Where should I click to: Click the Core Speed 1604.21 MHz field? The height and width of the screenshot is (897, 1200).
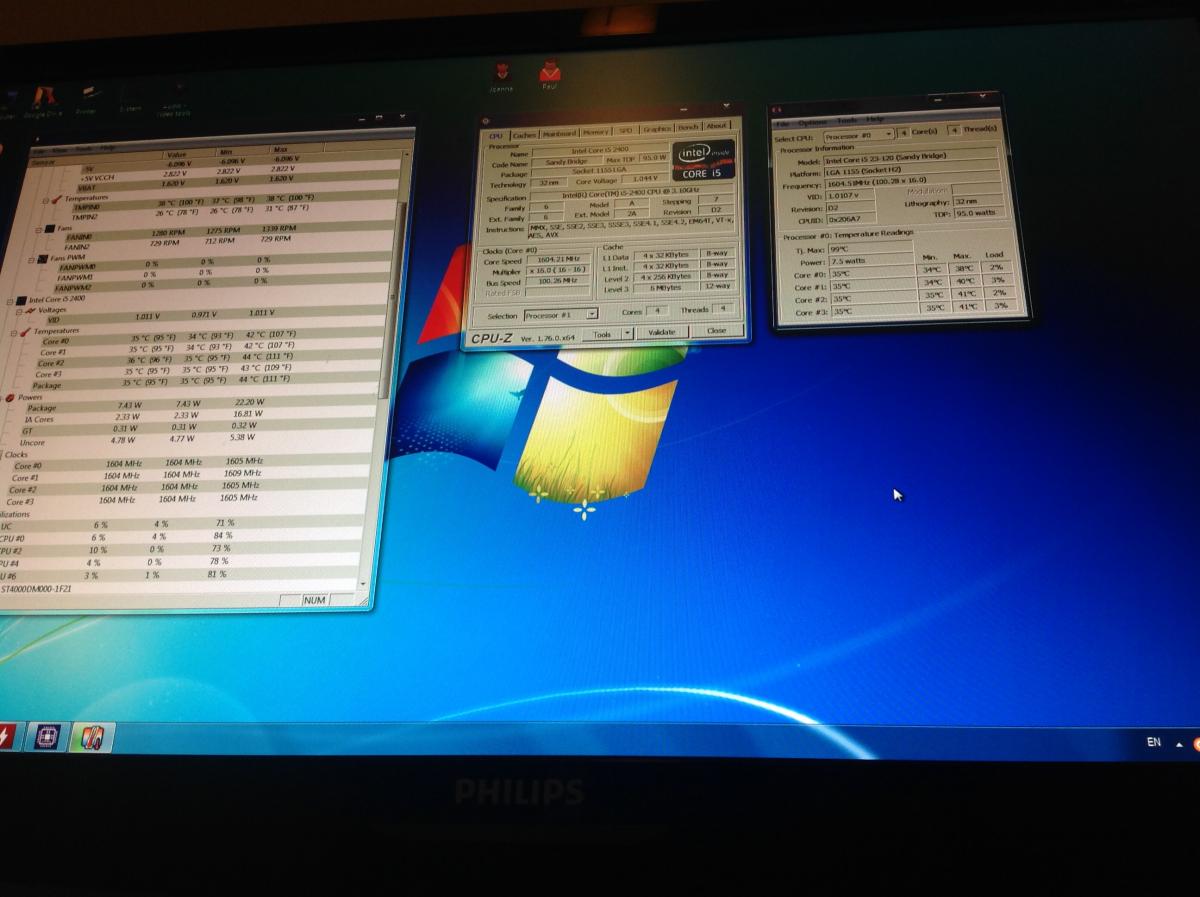(x=560, y=259)
